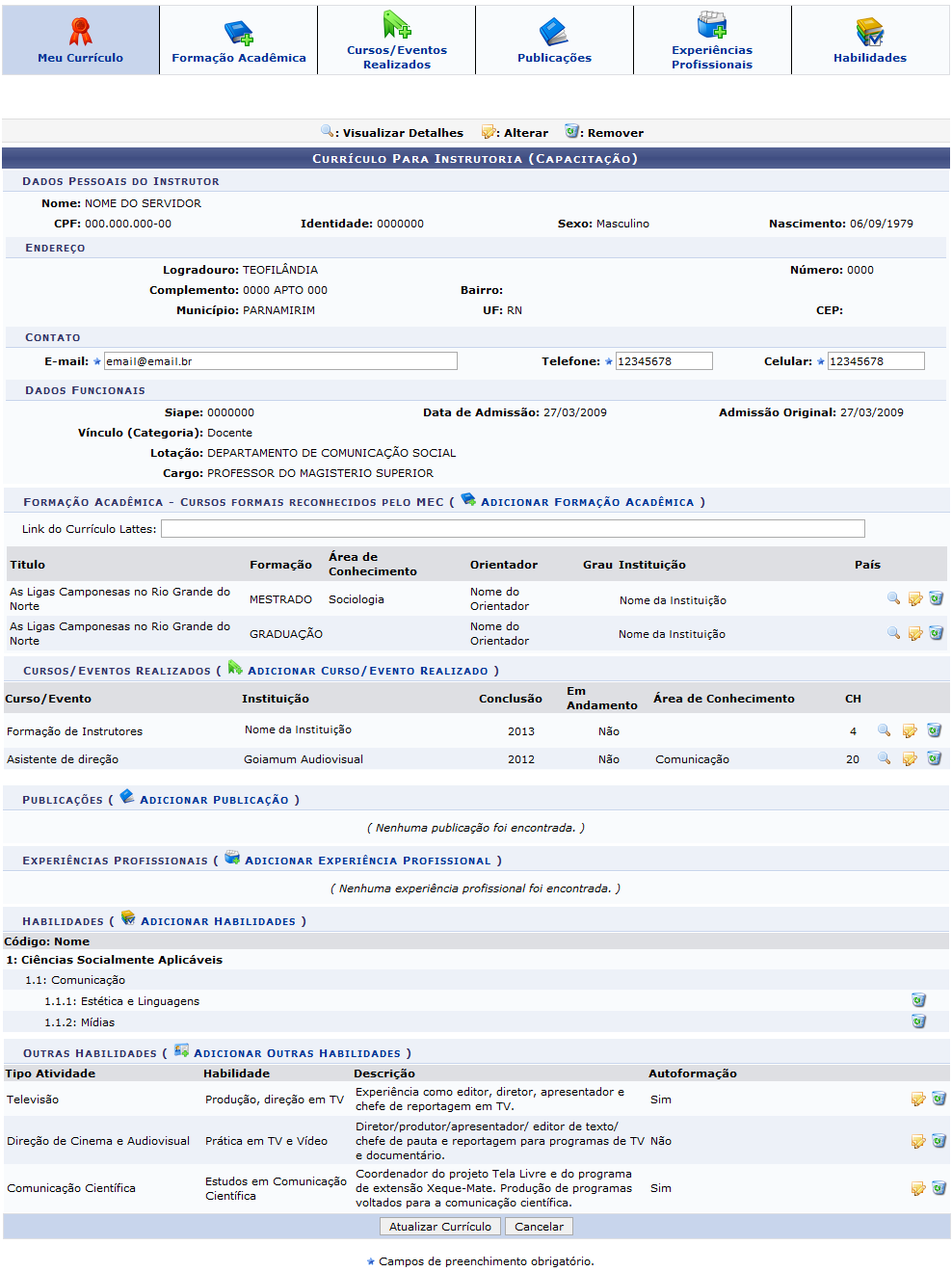The image size is (952, 1272).
Task: Select the 'Sociologia' knowledge area cell
Action: pyautogui.click(x=357, y=599)
